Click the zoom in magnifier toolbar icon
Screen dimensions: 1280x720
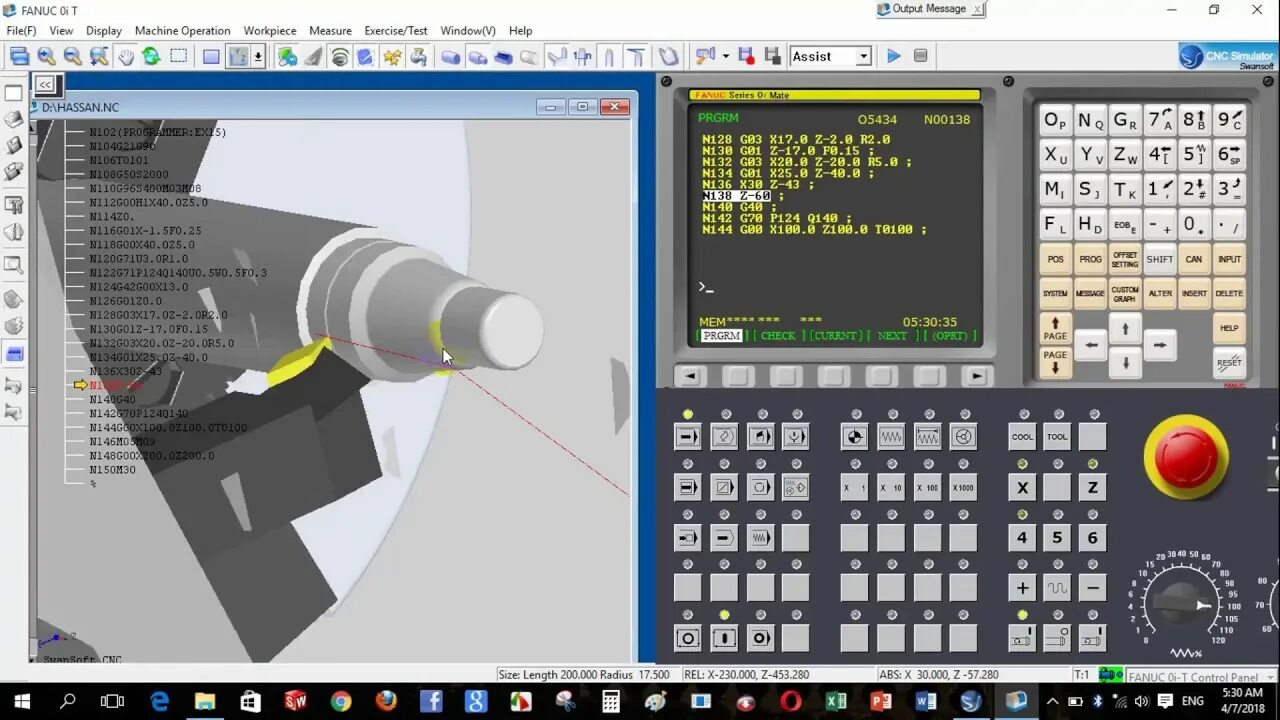tap(46, 57)
